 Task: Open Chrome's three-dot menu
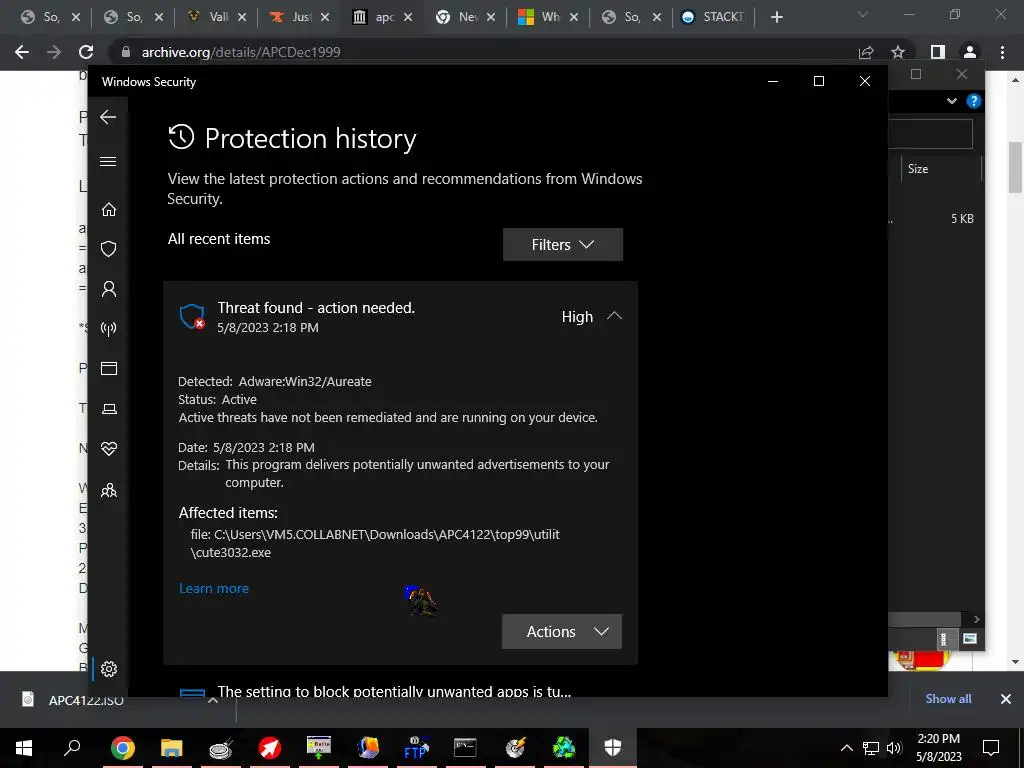coord(1002,52)
